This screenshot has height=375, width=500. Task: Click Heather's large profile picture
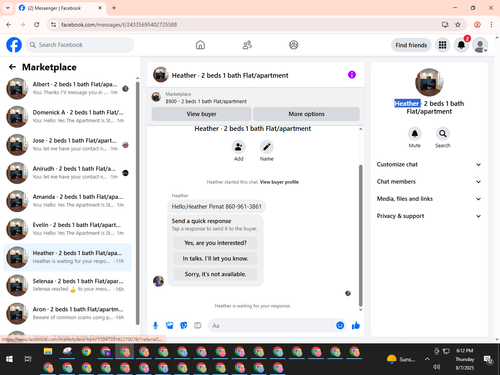tap(429, 82)
